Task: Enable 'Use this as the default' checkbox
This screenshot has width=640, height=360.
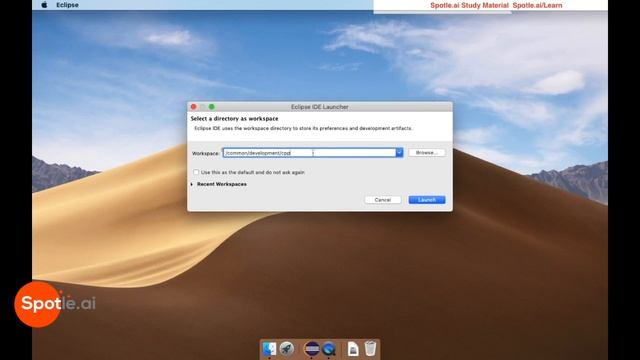Action: pyautogui.click(x=196, y=172)
